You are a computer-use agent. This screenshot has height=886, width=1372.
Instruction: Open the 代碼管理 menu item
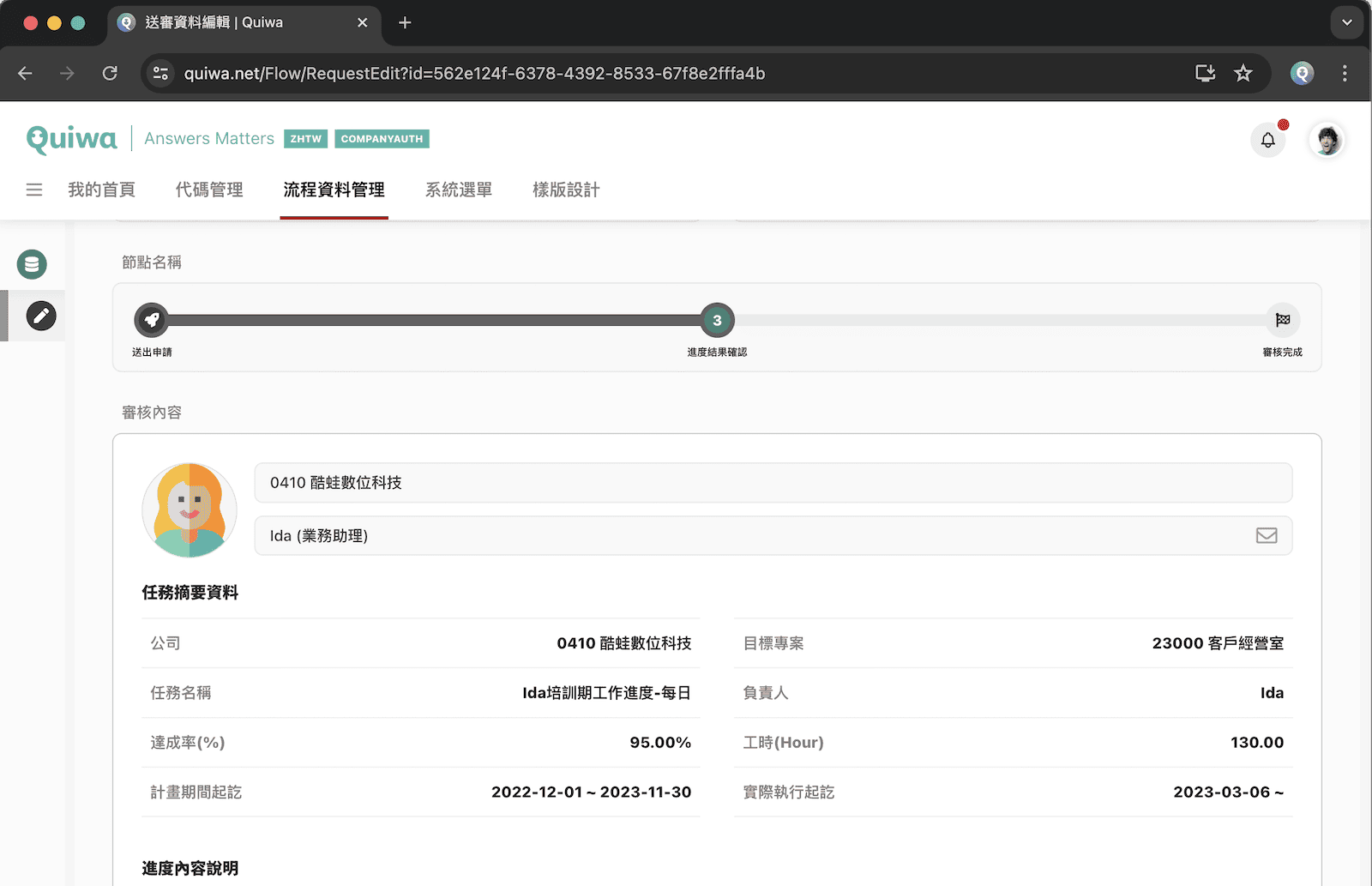208,190
